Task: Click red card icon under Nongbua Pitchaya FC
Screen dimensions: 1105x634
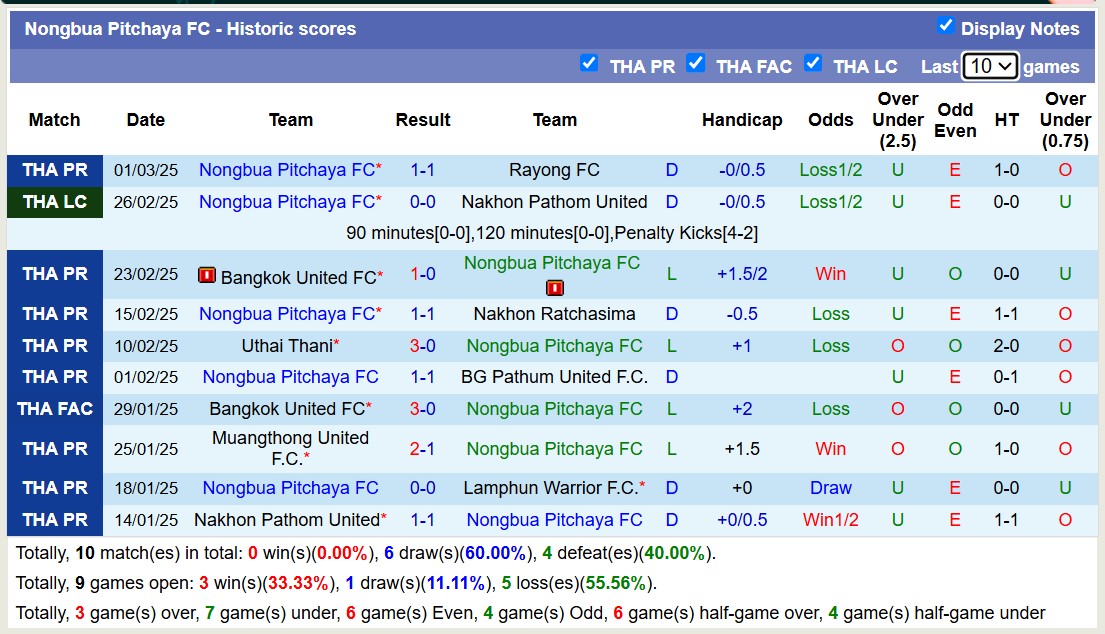Action: point(554,288)
